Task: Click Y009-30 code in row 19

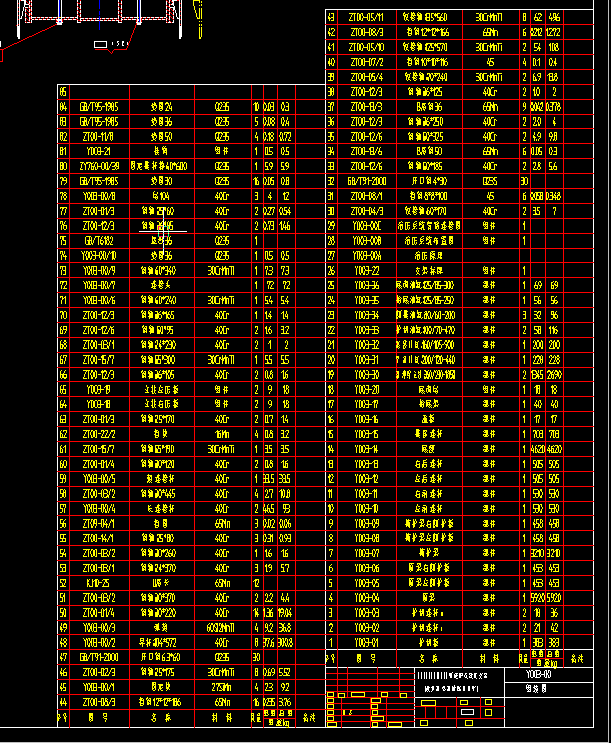Action: (366, 375)
